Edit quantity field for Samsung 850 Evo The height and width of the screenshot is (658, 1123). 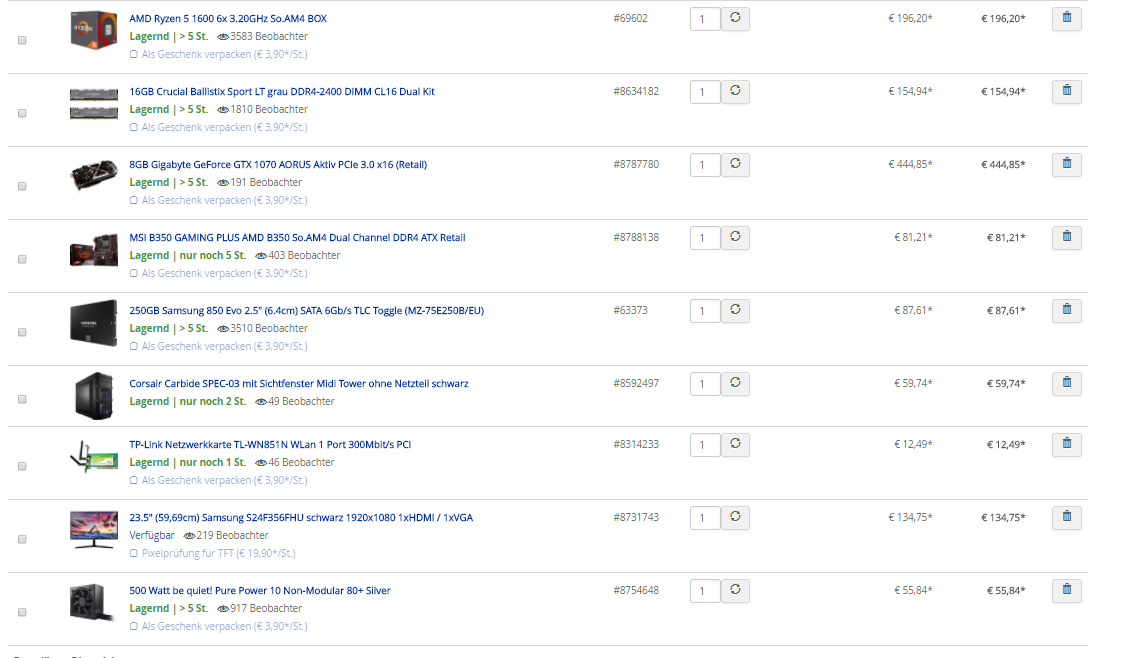[705, 311]
